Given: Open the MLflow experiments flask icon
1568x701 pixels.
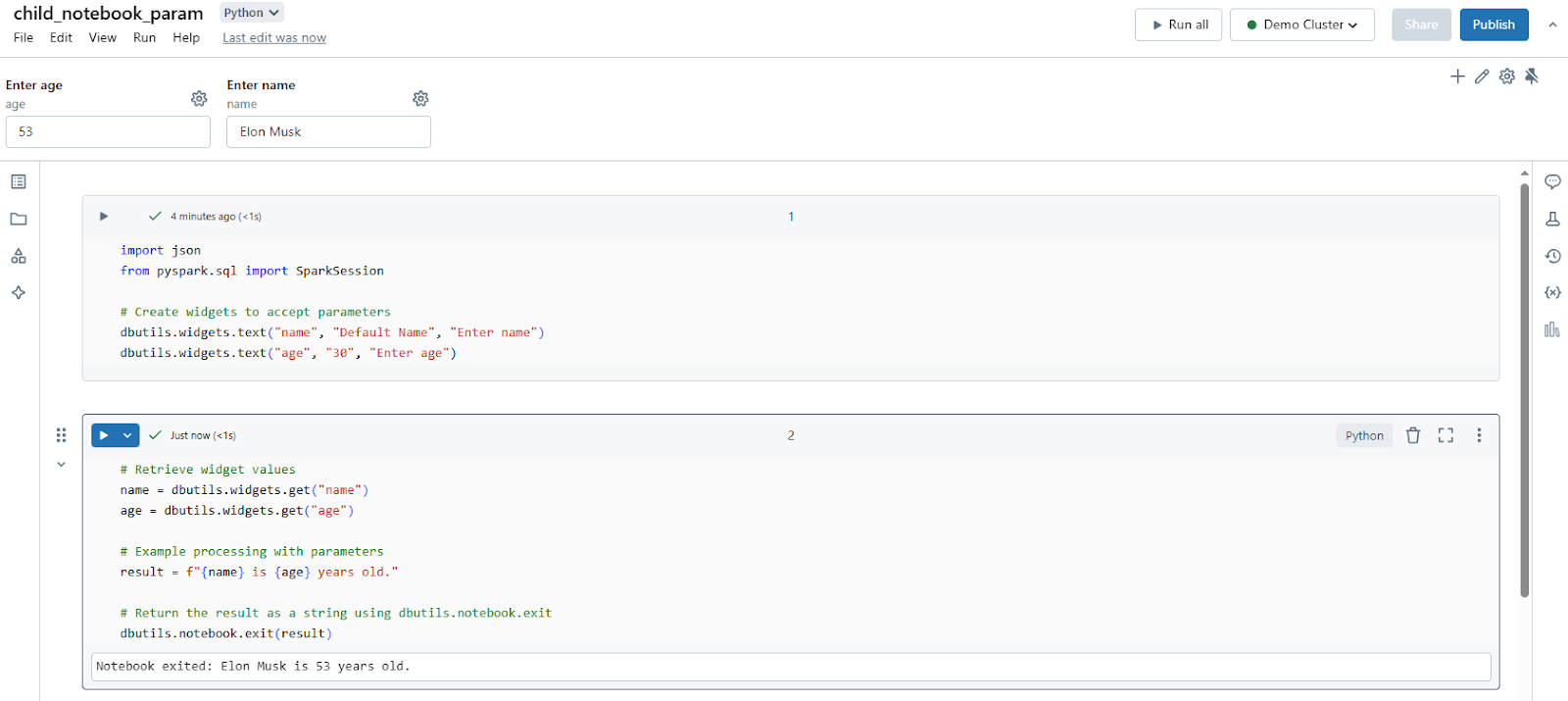Looking at the screenshot, I should (x=1552, y=220).
